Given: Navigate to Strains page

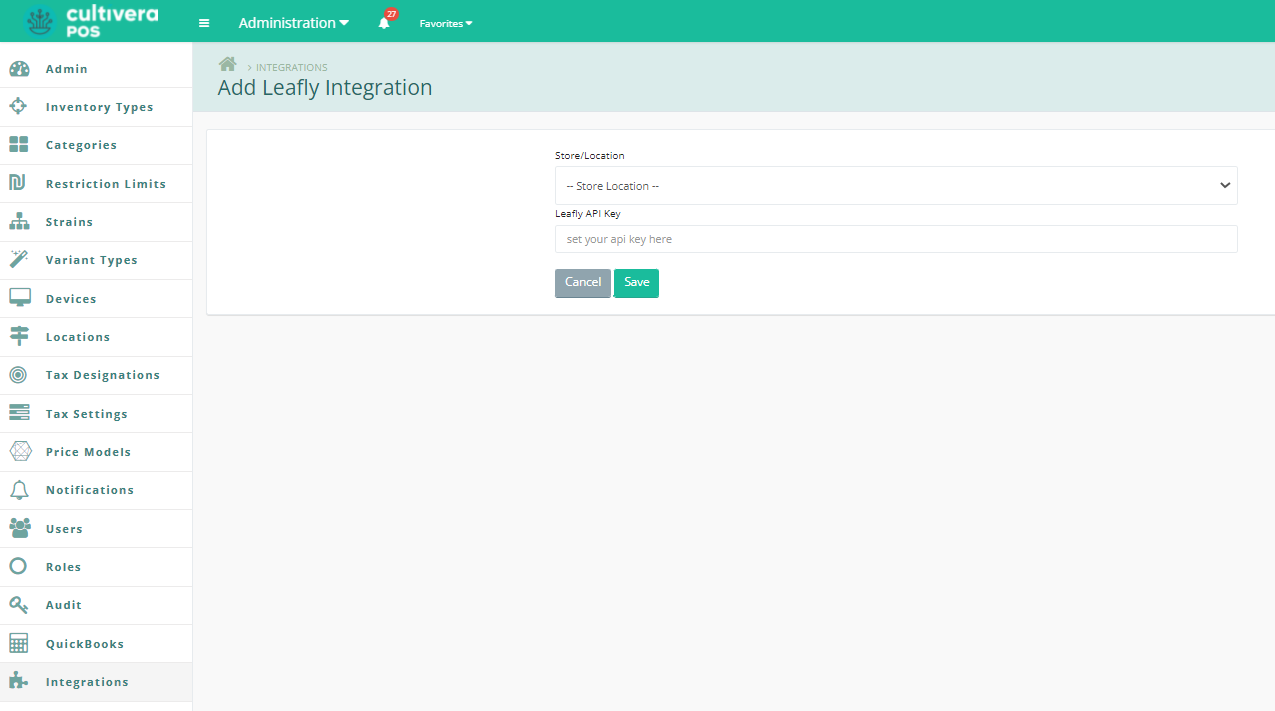Looking at the screenshot, I should tap(96, 222).
